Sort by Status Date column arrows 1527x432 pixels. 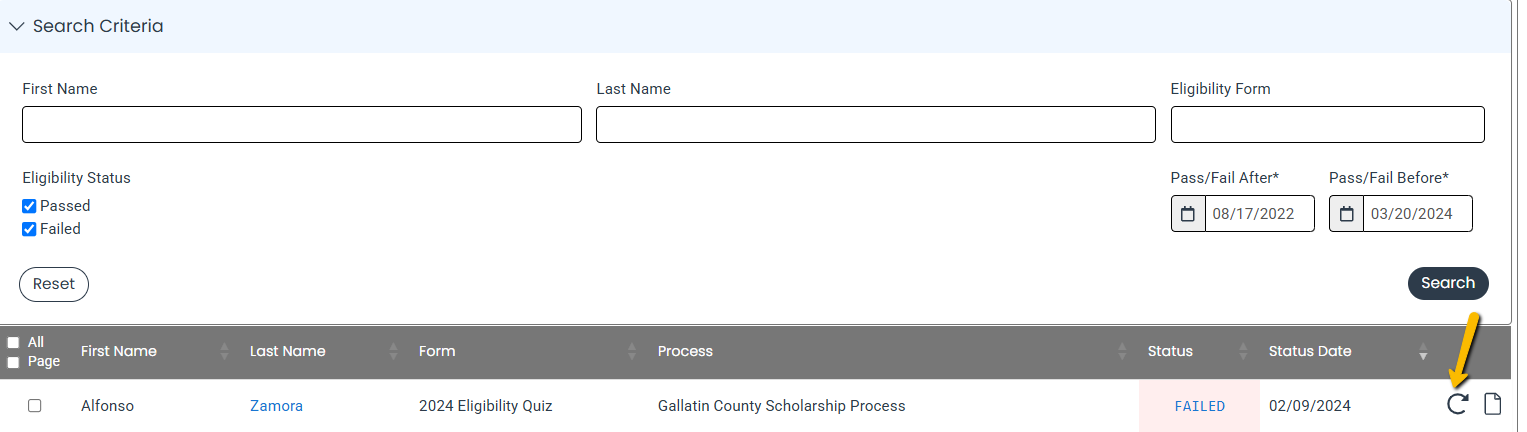pos(1423,351)
